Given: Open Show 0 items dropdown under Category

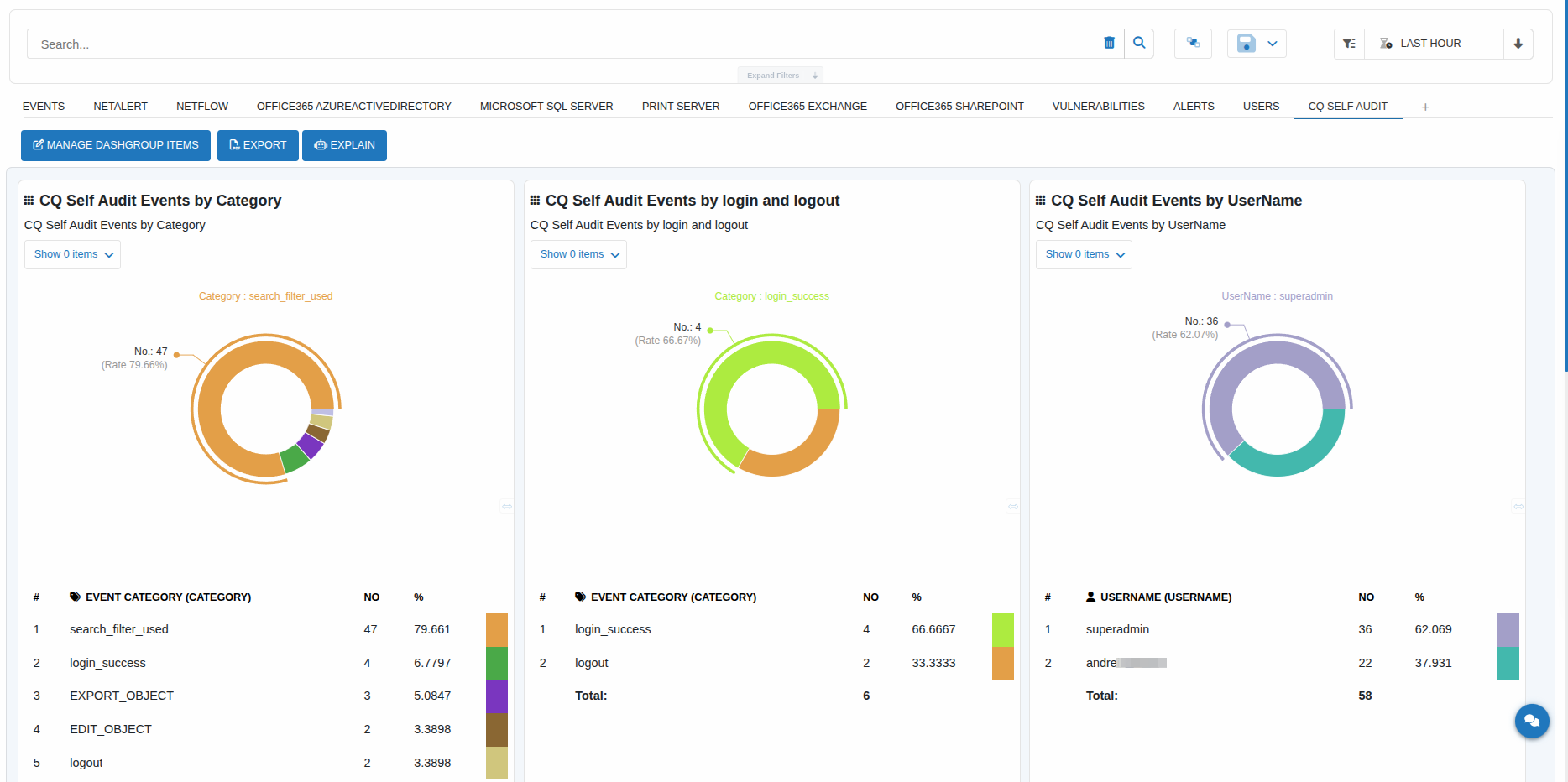Looking at the screenshot, I should tap(73, 254).
